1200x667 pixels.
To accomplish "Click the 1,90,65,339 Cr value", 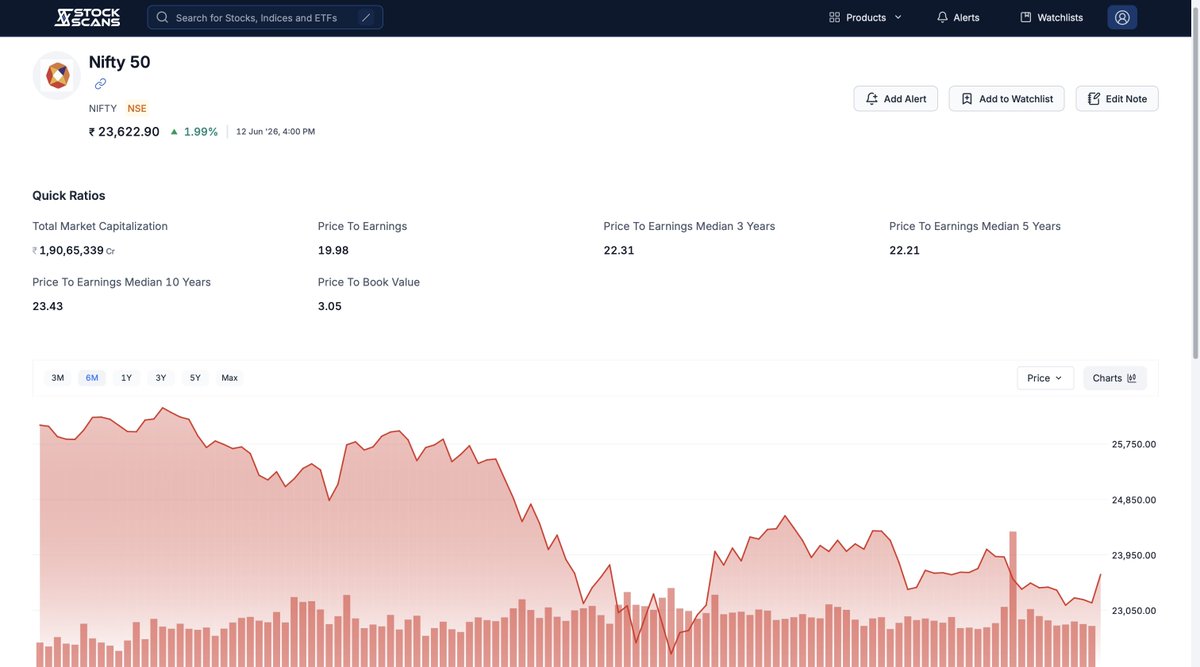I will (74, 250).
